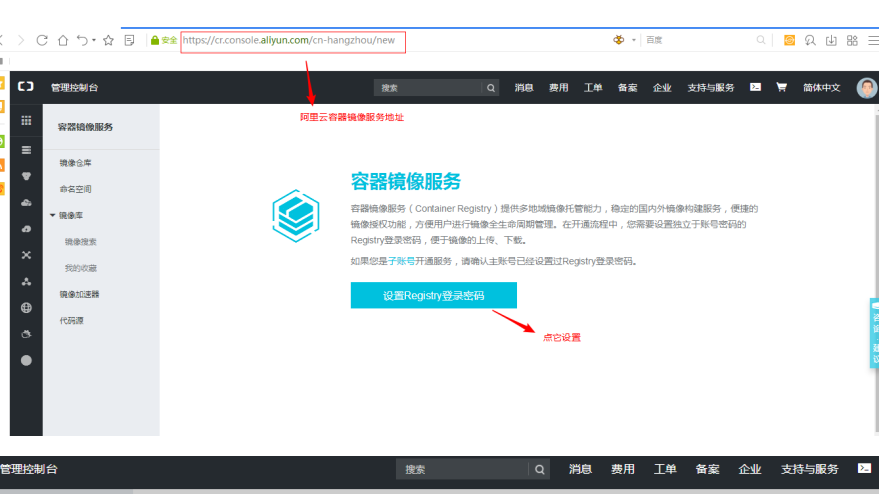Viewport: 880px width, 494px height.
Task: Open the shopping cart icon
Action: click(781, 87)
